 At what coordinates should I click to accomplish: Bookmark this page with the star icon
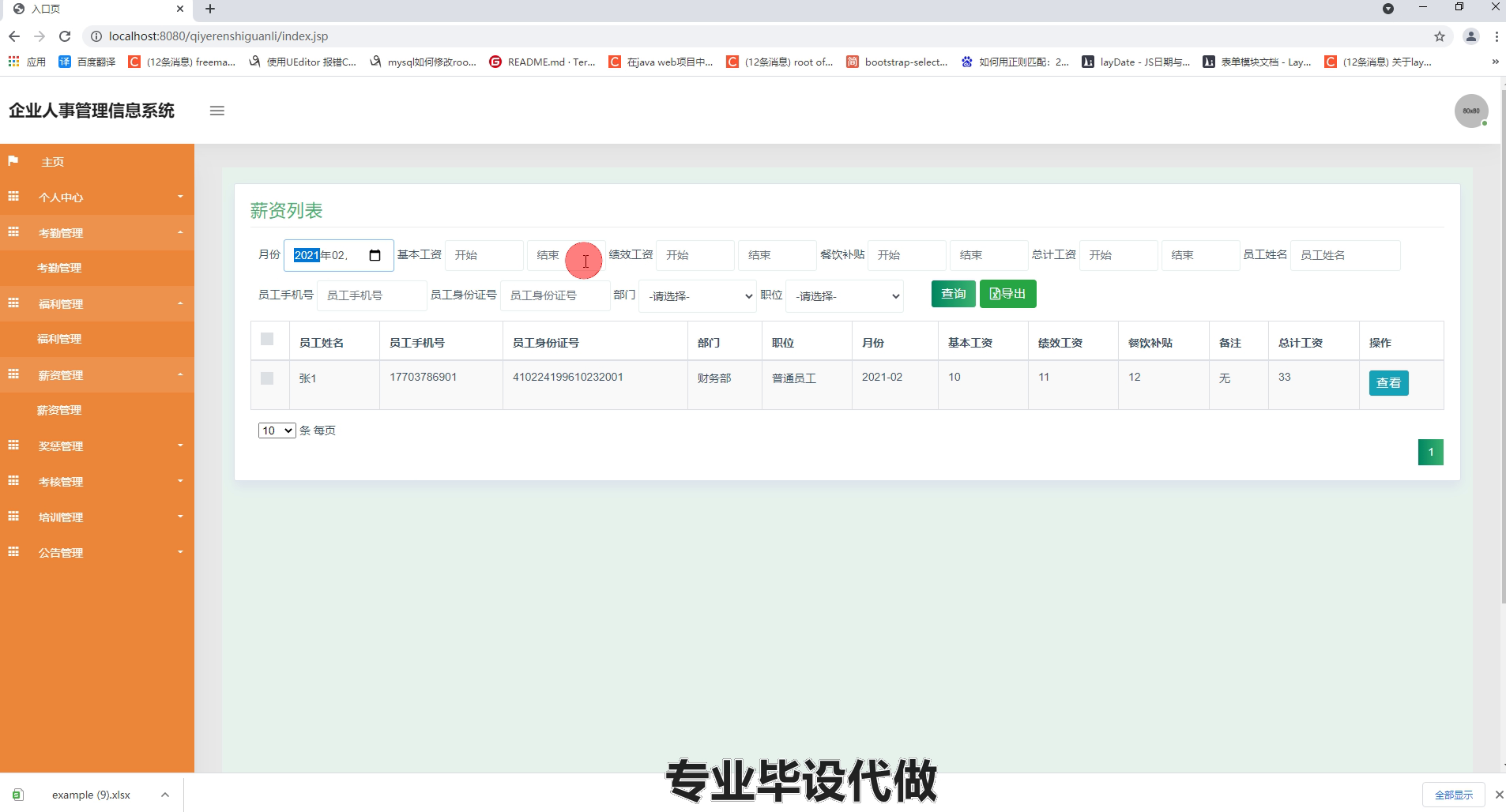coord(1440,36)
